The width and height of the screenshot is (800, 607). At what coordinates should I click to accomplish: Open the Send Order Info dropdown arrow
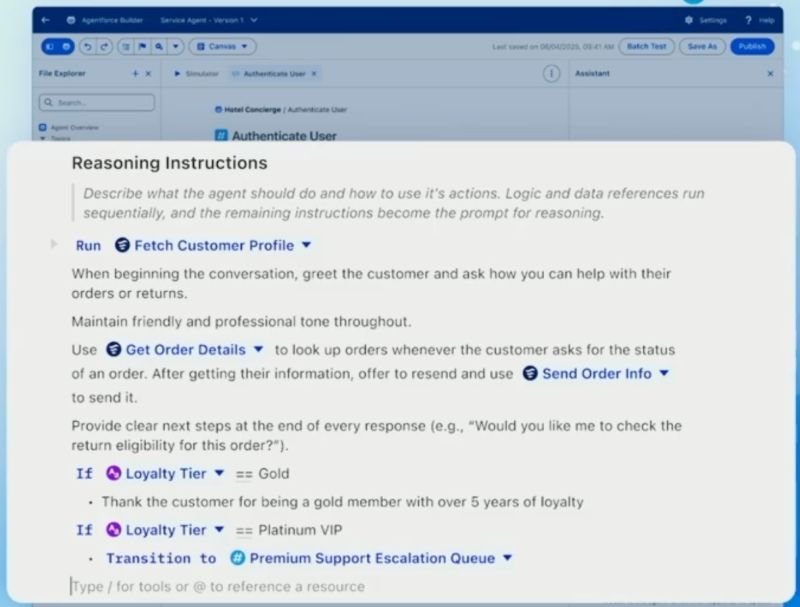(664, 373)
